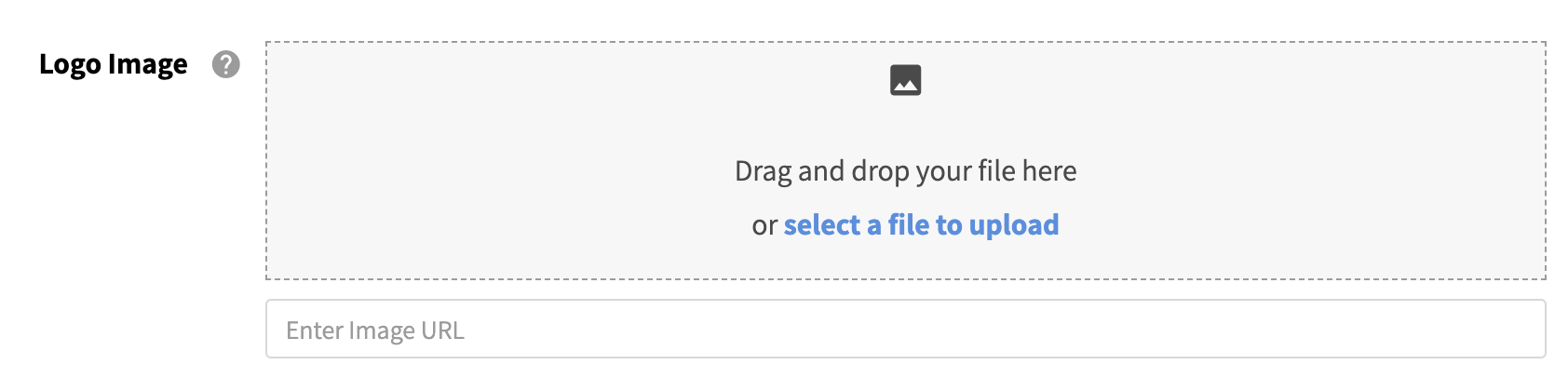The image size is (1568, 378).
Task: Click "Drag and drop your file here" text
Action: point(905,171)
